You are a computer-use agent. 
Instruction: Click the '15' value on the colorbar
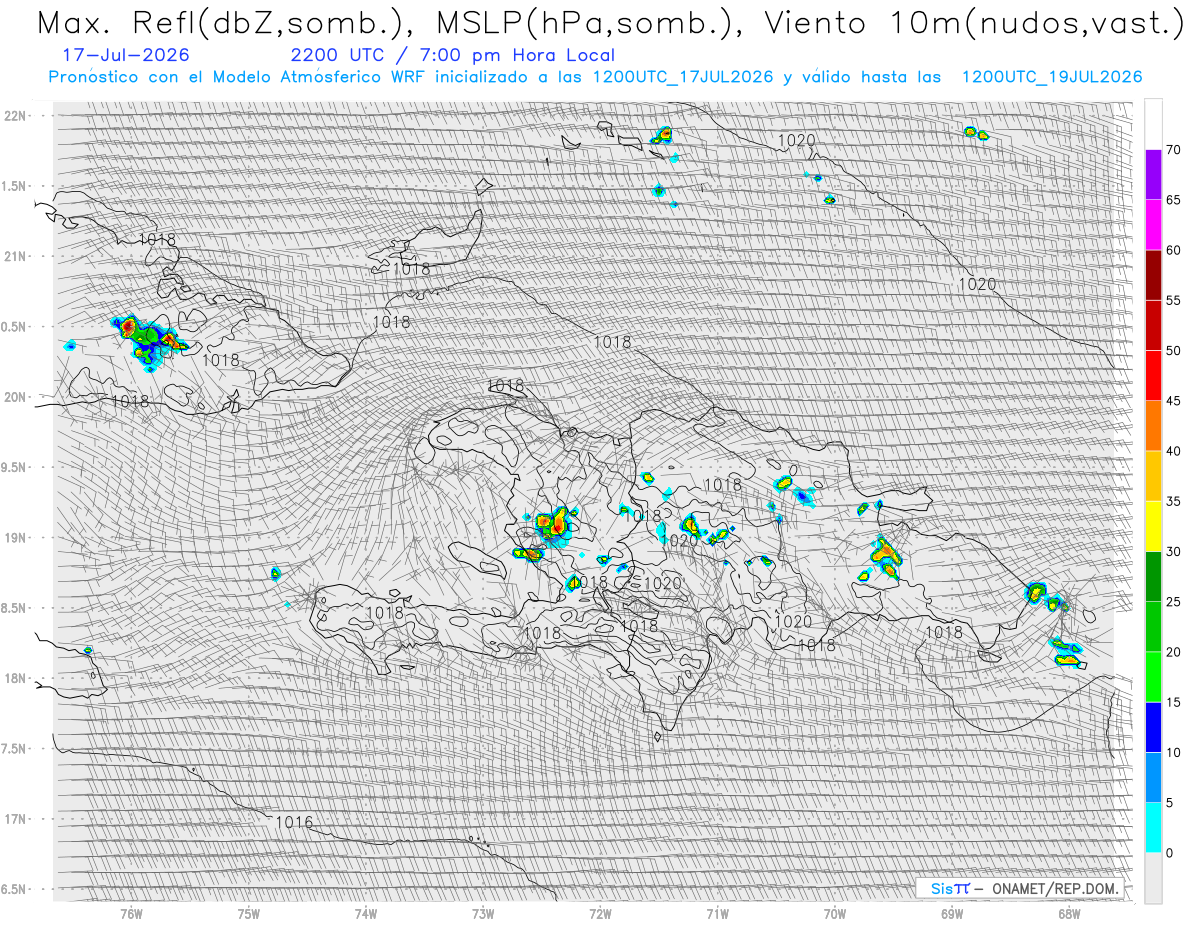click(1173, 702)
